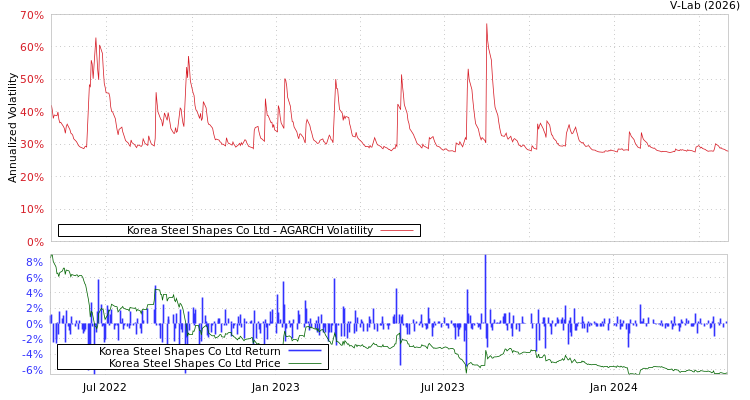Click the 50% volatility axis label
The width and height of the screenshot is (750, 400).
click(32, 80)
